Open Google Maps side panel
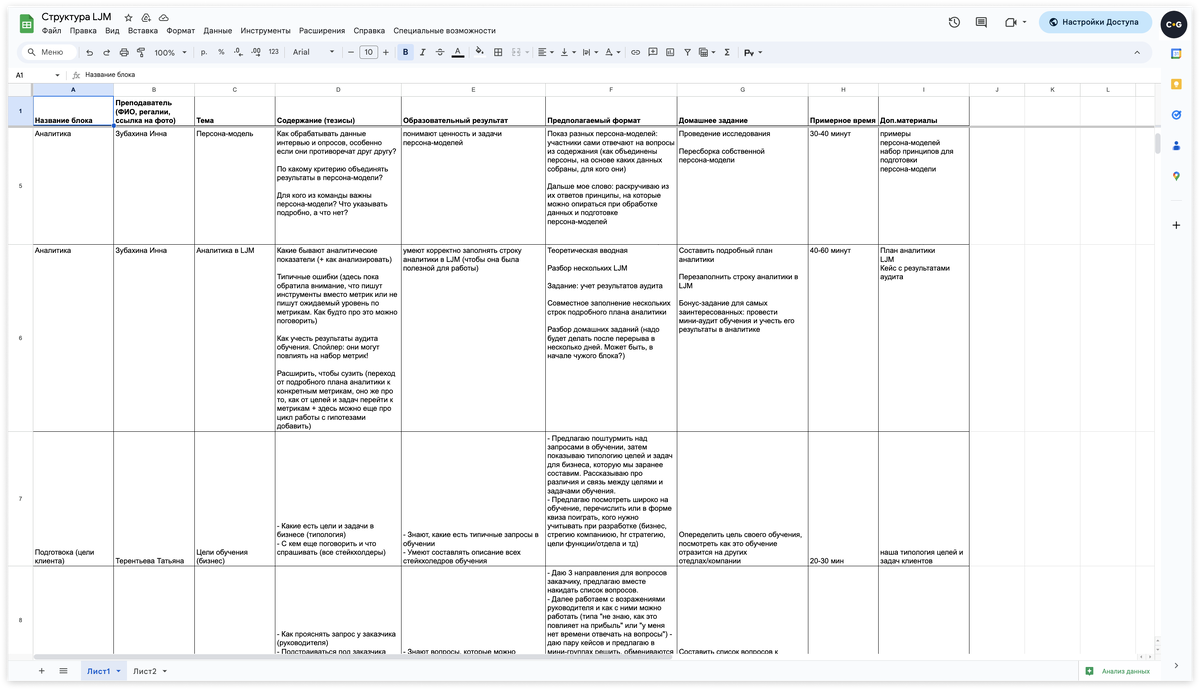1200x690 pixels. [x=1176, y=176]
